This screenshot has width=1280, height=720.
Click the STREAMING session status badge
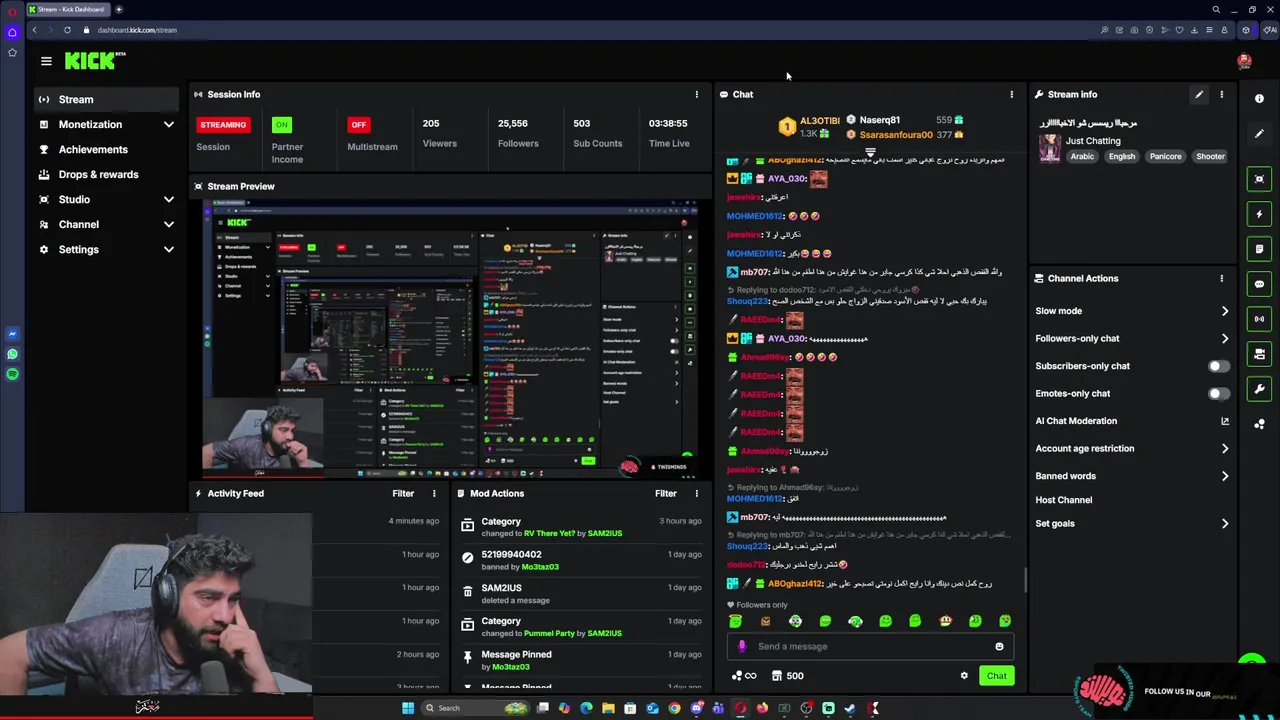[223, 125]
